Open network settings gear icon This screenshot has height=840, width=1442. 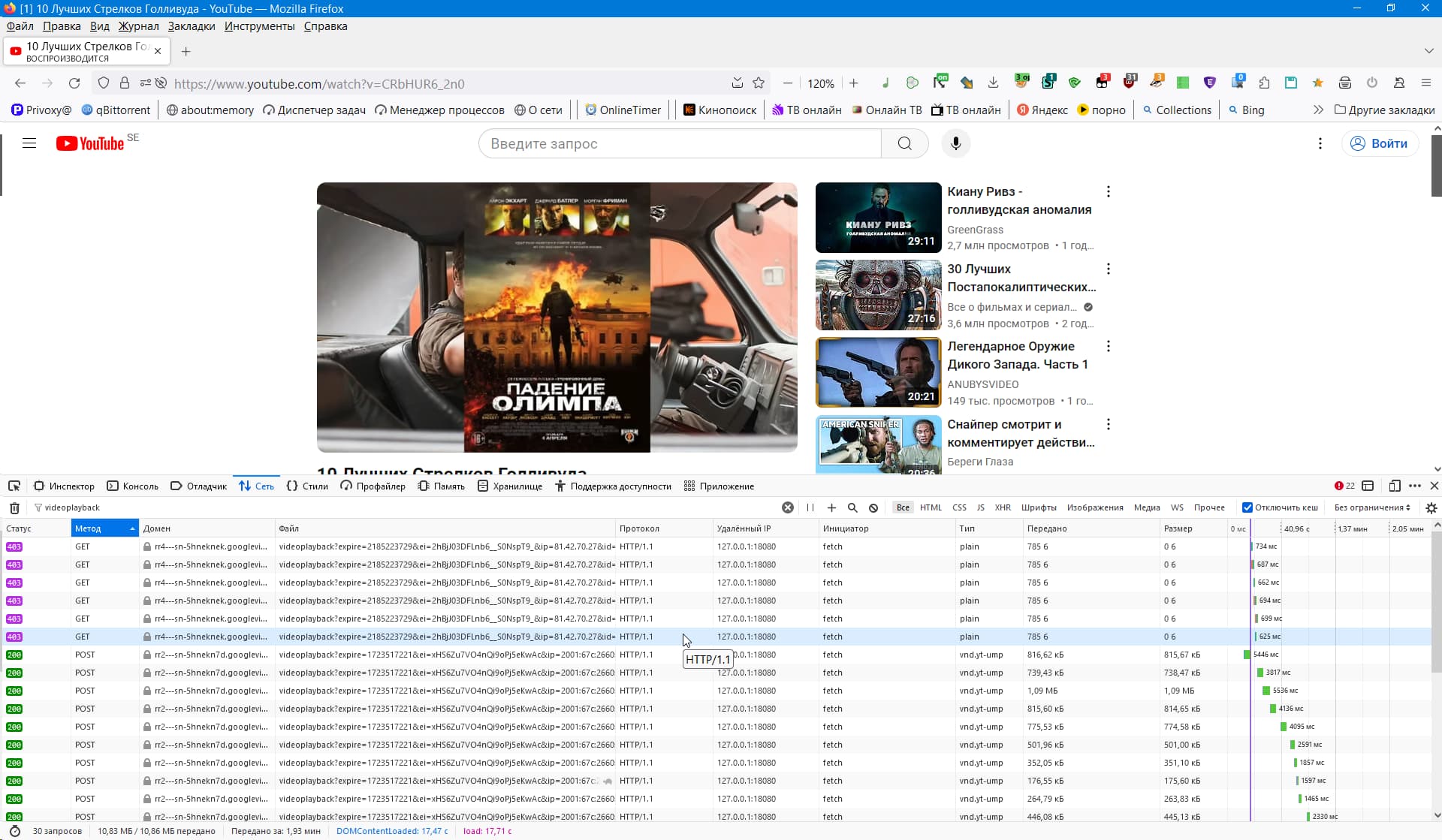coord(1431,507)
